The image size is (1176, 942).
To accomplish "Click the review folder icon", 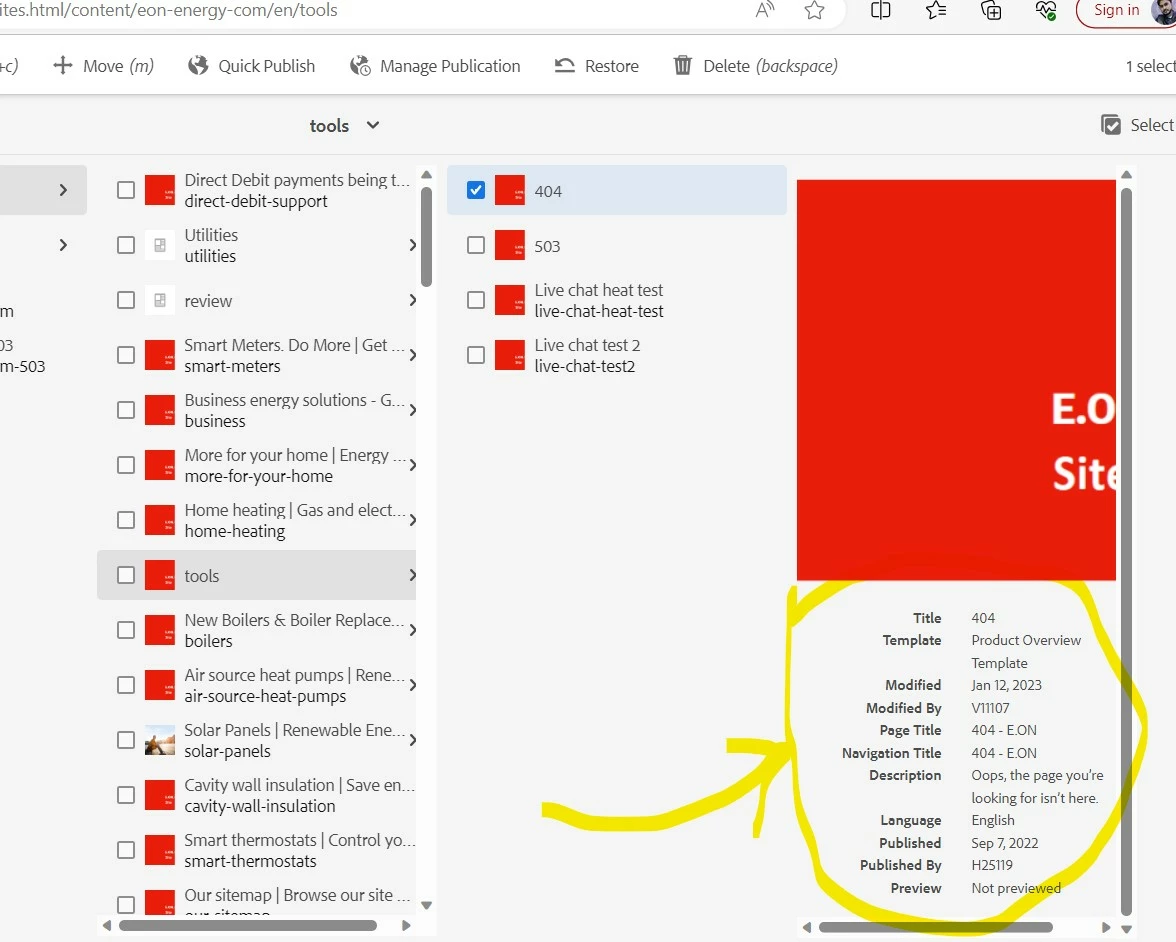I will 160,300.
